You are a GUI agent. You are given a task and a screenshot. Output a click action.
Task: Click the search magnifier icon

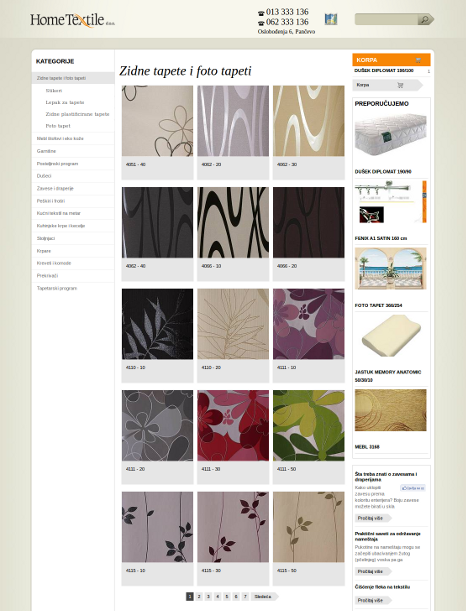pos(425,19)
